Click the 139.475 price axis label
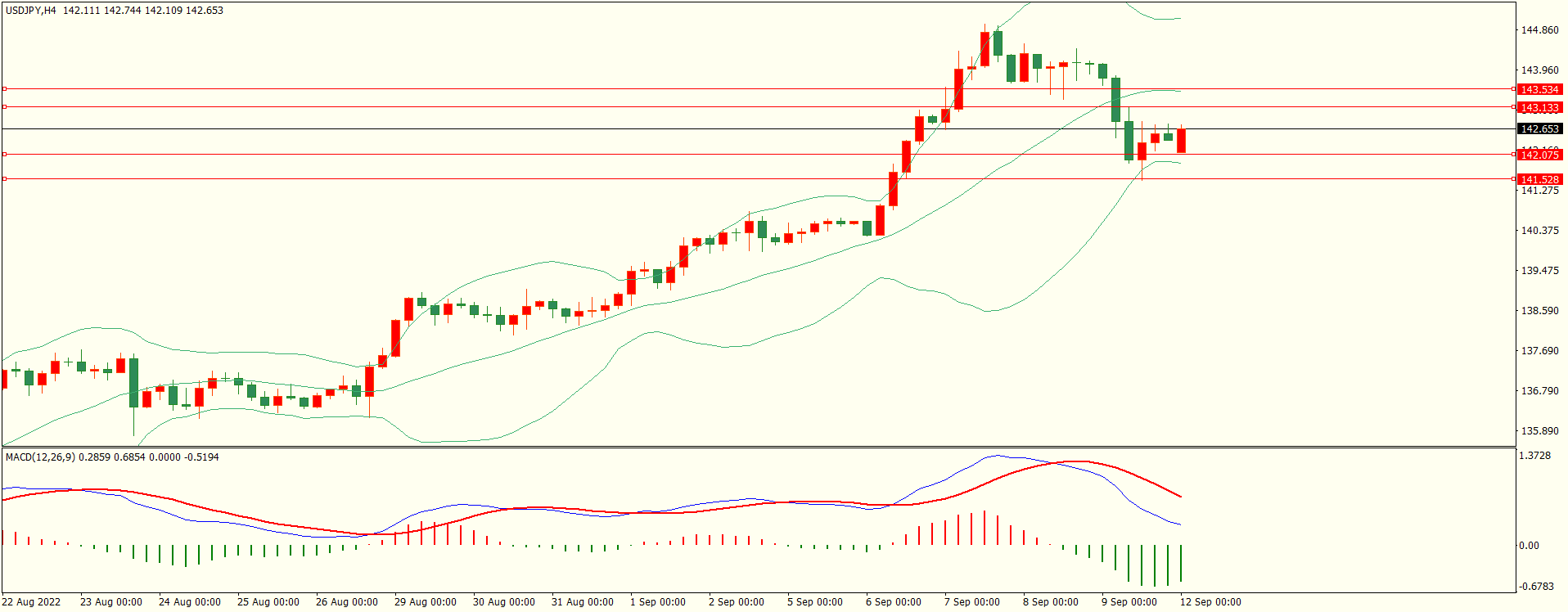This screenshot has width=1568, height=612. click(x=1539, y=271)
